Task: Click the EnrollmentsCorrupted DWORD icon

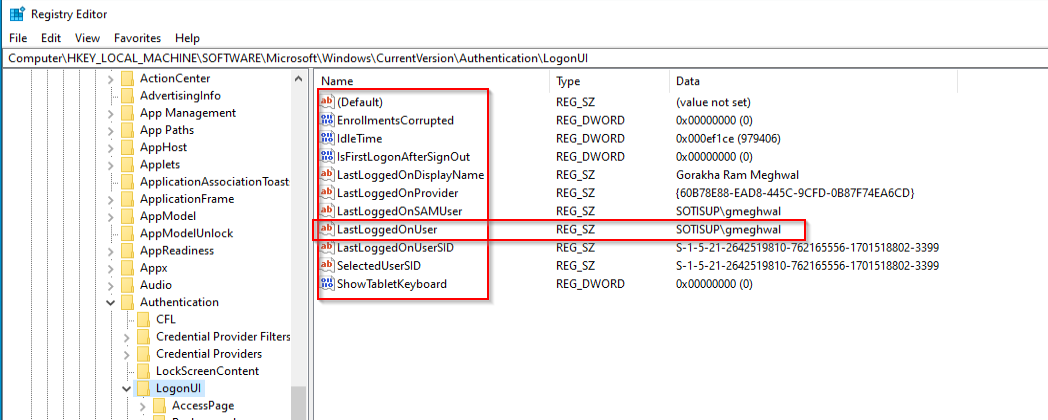Action: point(328,120)
